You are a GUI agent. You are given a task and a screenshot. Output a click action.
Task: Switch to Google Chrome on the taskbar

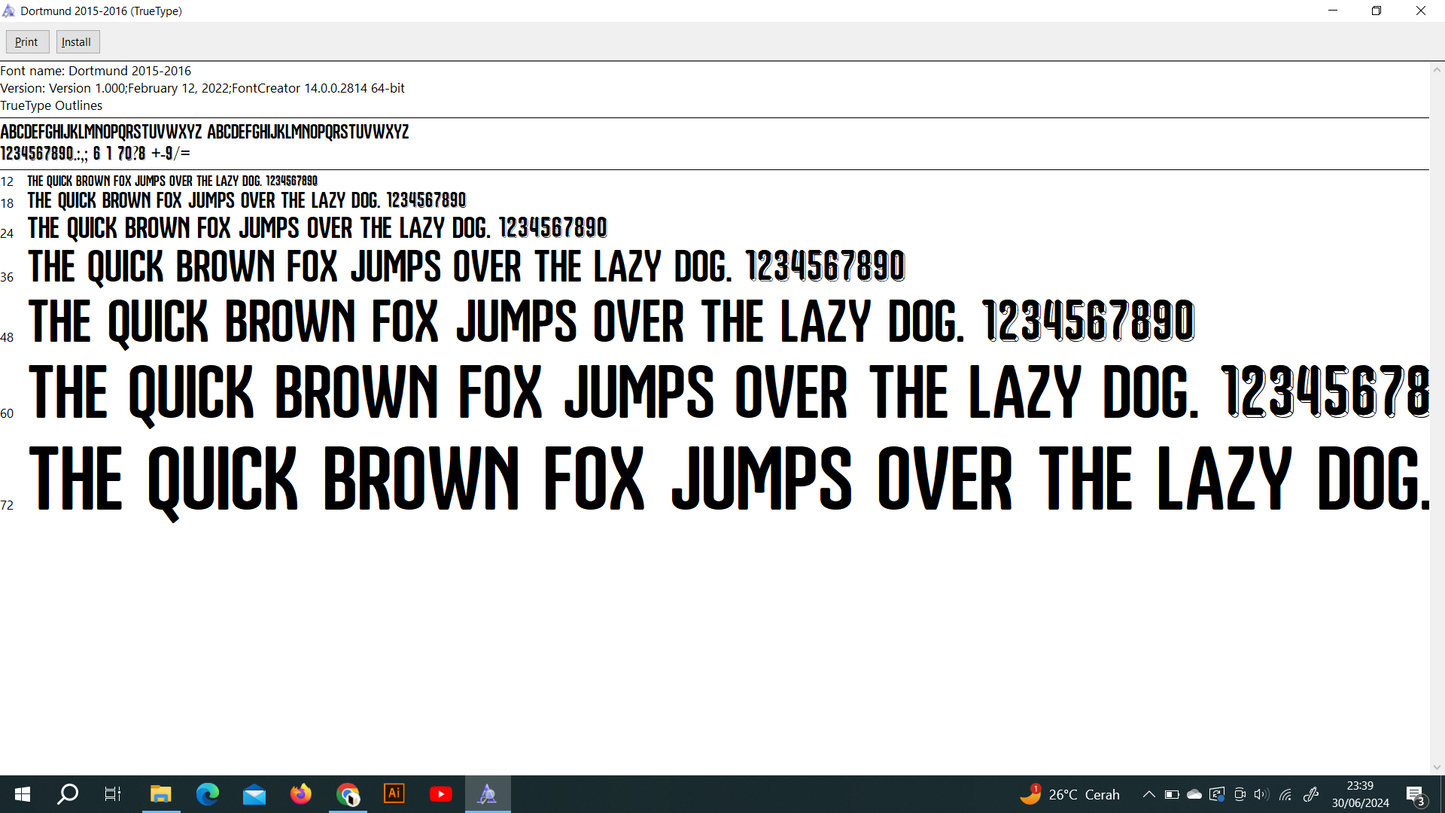click(x=348, y=794)
